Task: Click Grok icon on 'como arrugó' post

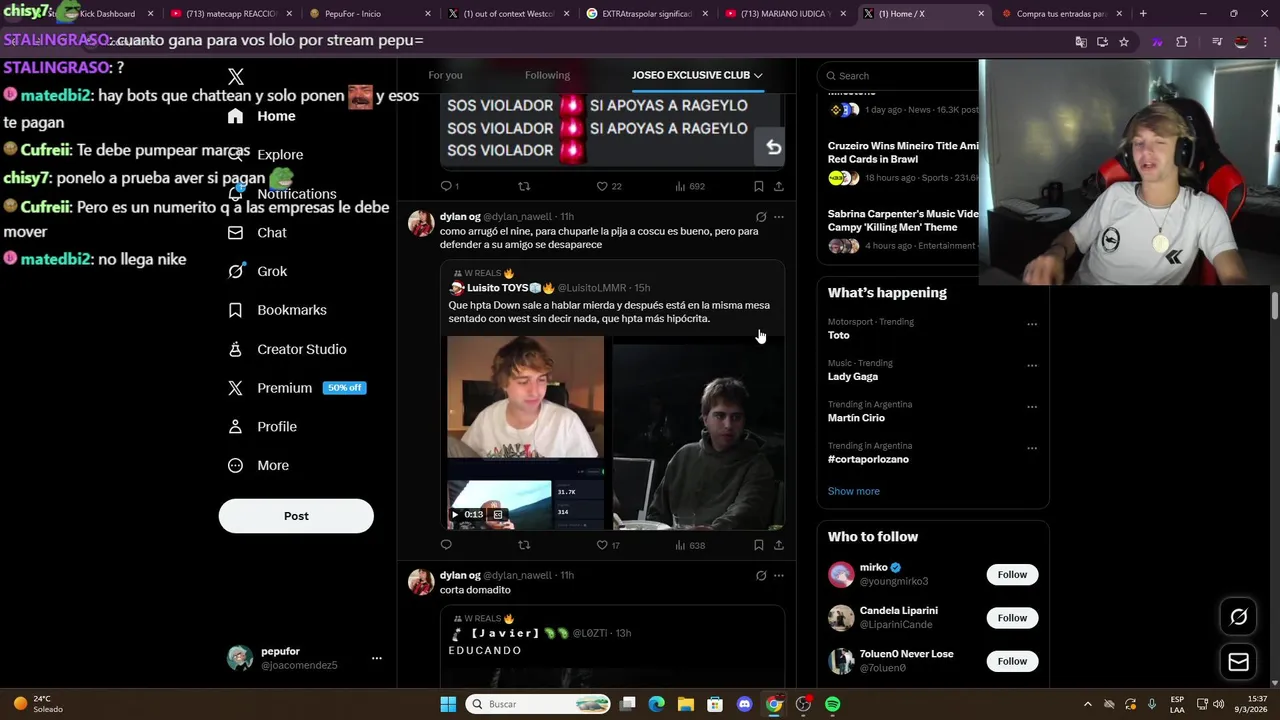Action: pyautogui.click(x=761, y=217)
